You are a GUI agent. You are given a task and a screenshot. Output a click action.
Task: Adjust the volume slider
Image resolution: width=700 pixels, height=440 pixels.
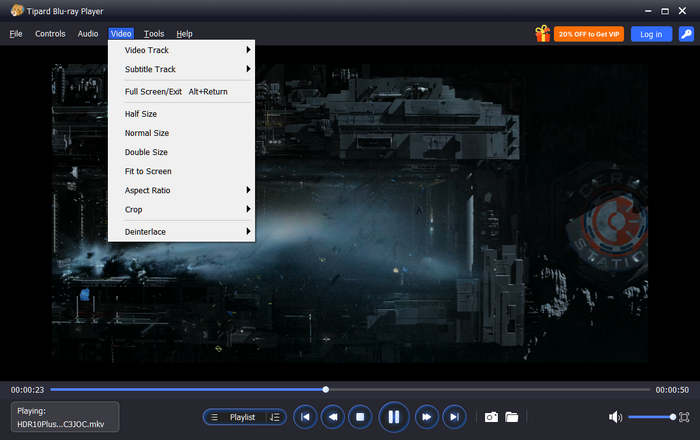point(651,417)
